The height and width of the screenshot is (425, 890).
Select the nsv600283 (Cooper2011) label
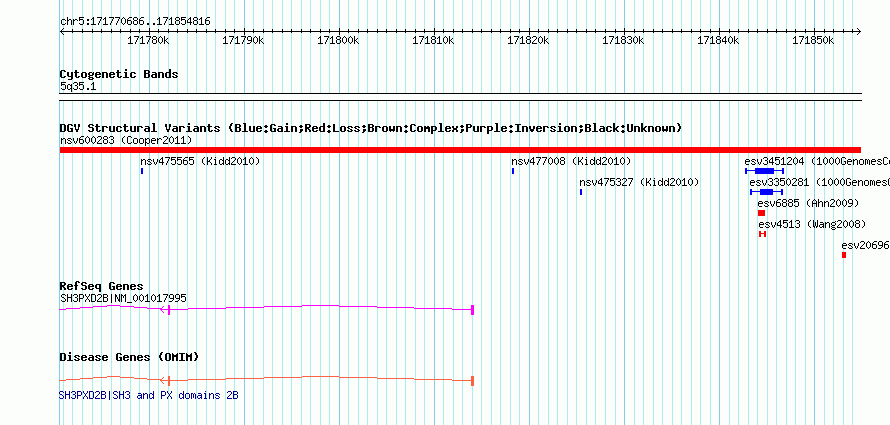[126, 140]
